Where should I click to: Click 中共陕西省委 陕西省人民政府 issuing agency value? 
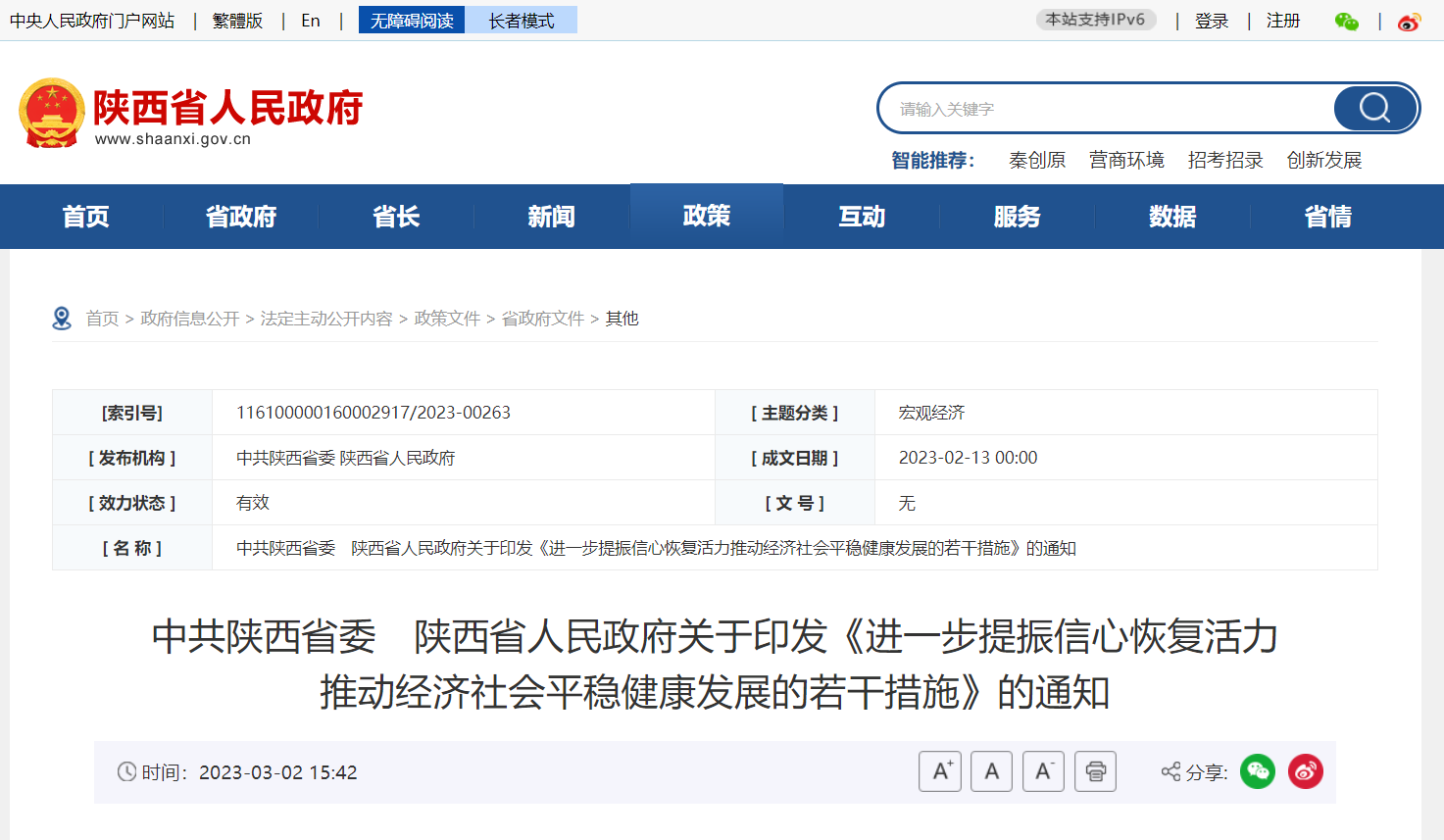pyautogui.click(x=346, y=458)
